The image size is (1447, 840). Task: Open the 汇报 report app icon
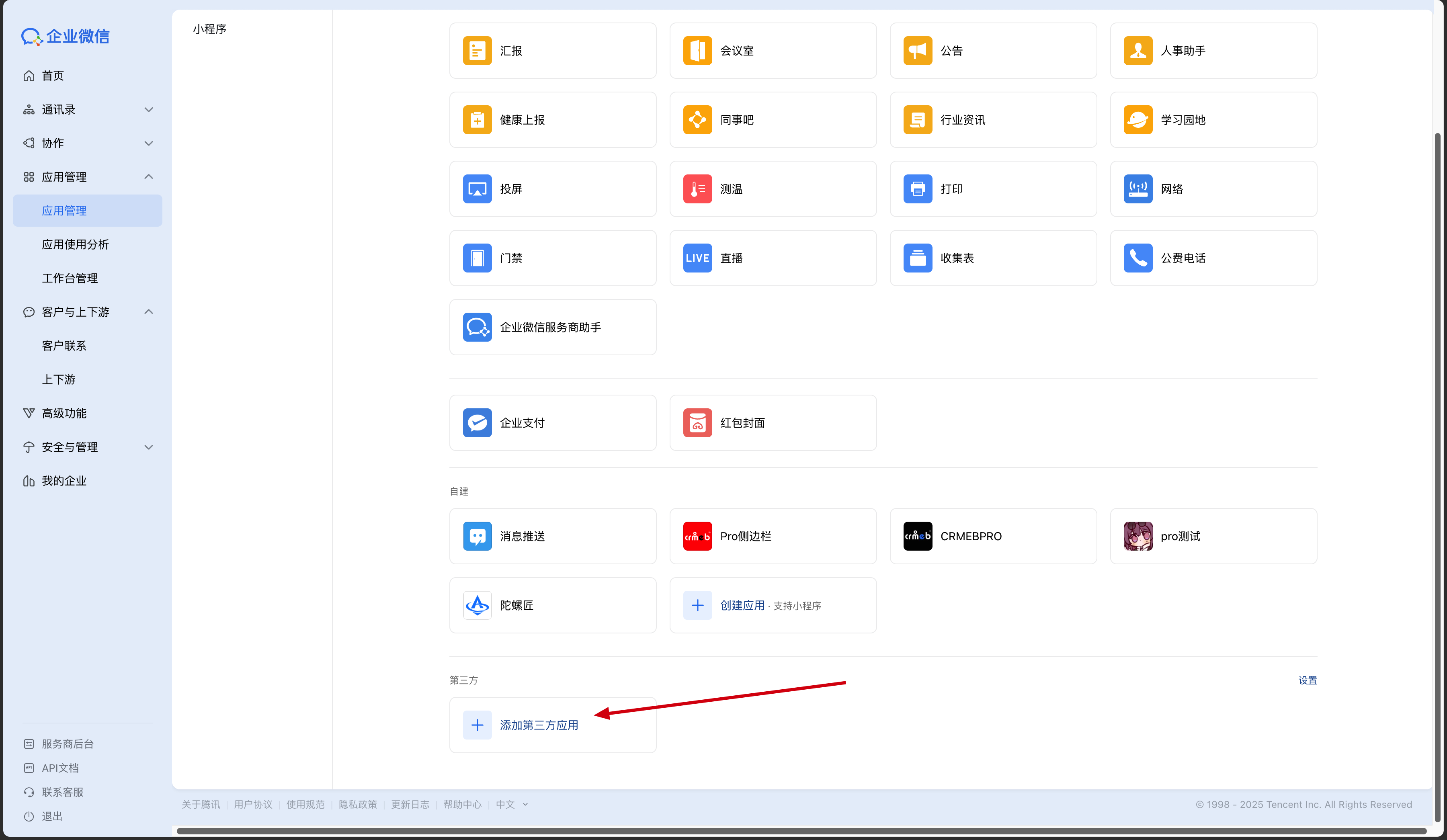pos(477,51)
